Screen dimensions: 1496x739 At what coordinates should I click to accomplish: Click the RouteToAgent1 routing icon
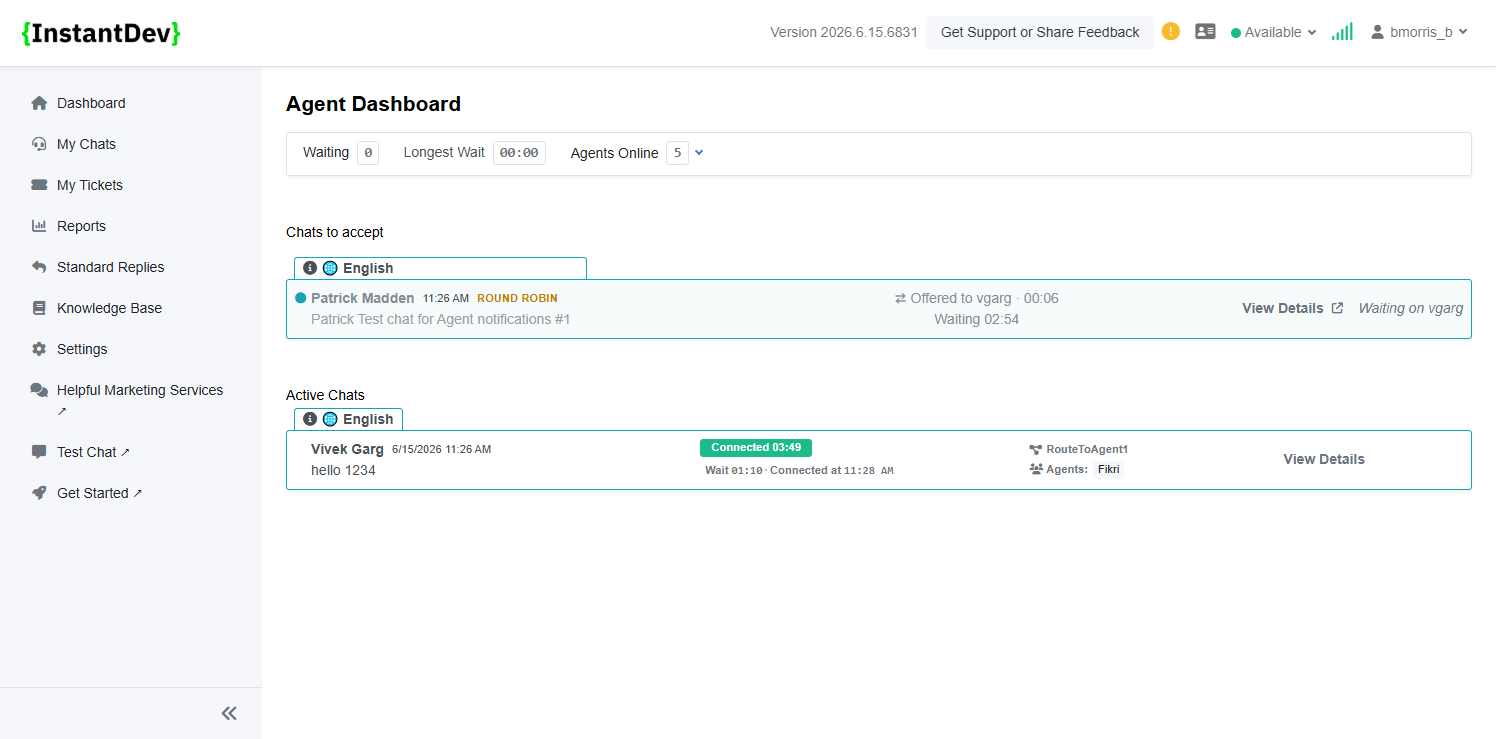1036,450
